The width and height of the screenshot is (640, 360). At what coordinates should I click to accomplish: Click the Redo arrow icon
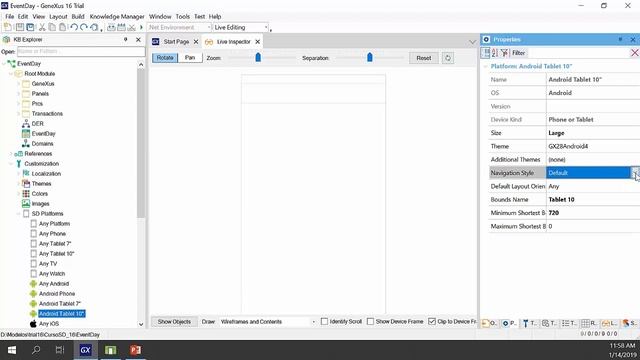coord(84,27)
